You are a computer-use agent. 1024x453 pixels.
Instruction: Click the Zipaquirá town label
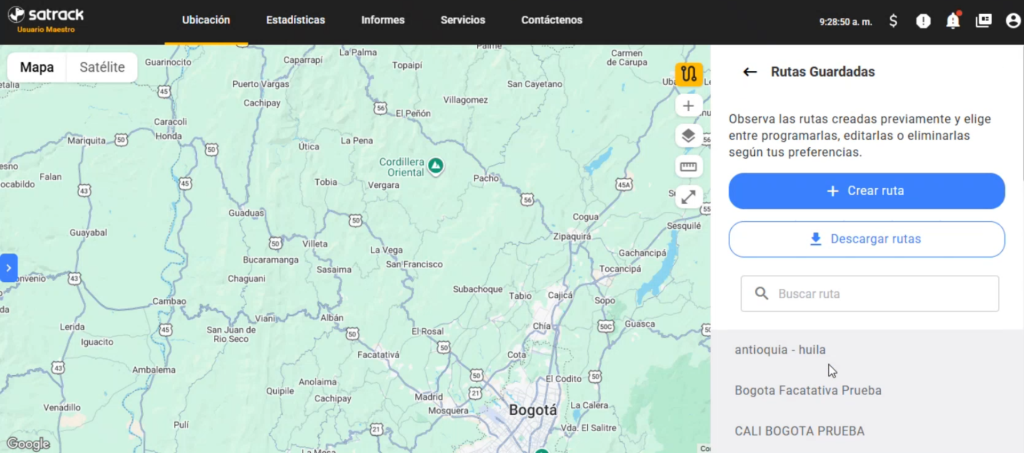[572, 236]
